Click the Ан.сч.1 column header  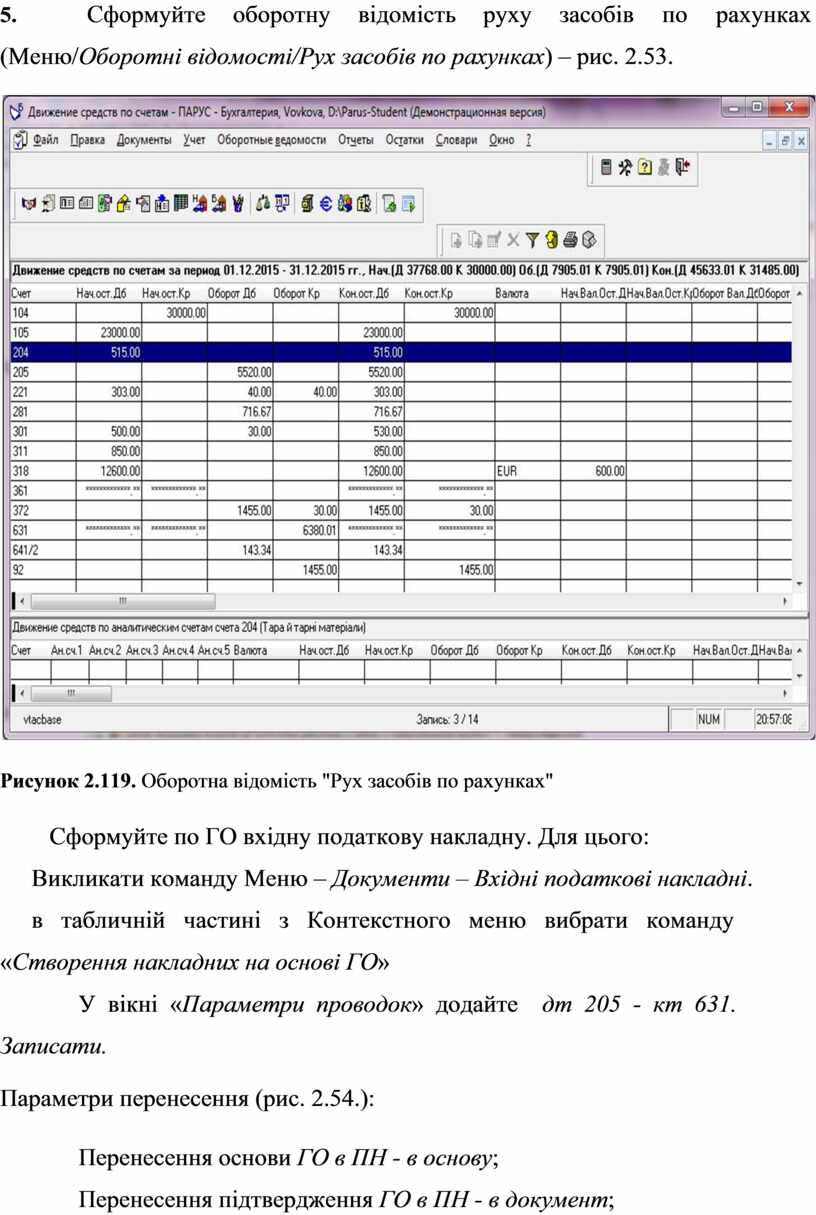(x=68, y=650)
